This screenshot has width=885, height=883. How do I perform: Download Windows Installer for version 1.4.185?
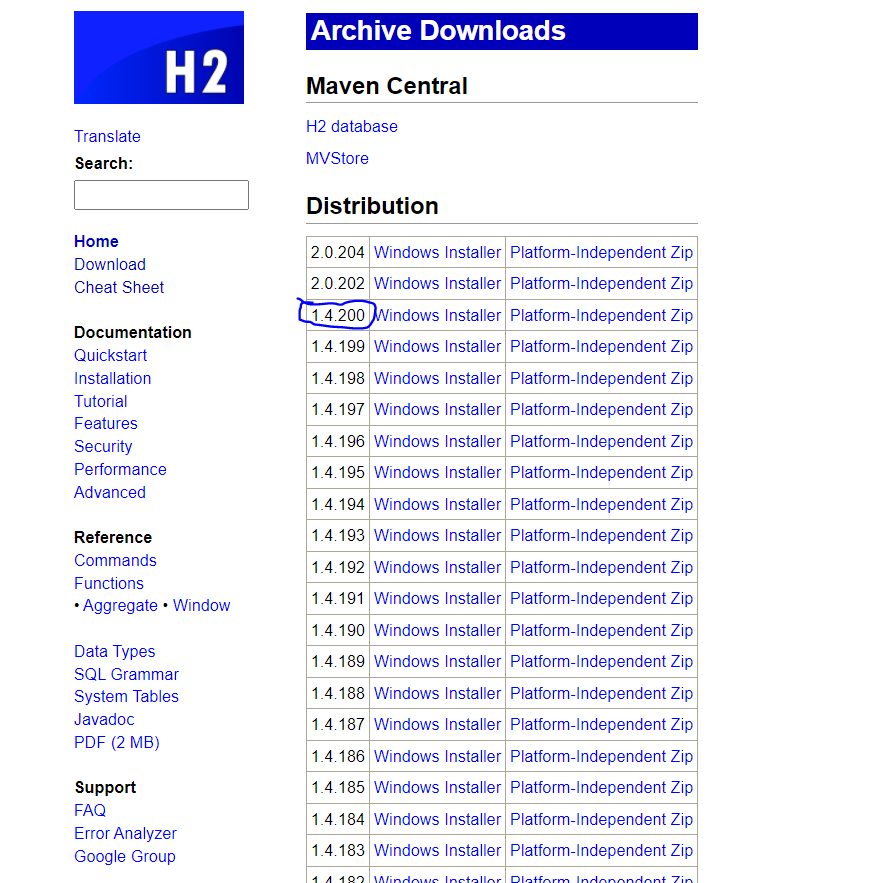click(x=437, y=787)
